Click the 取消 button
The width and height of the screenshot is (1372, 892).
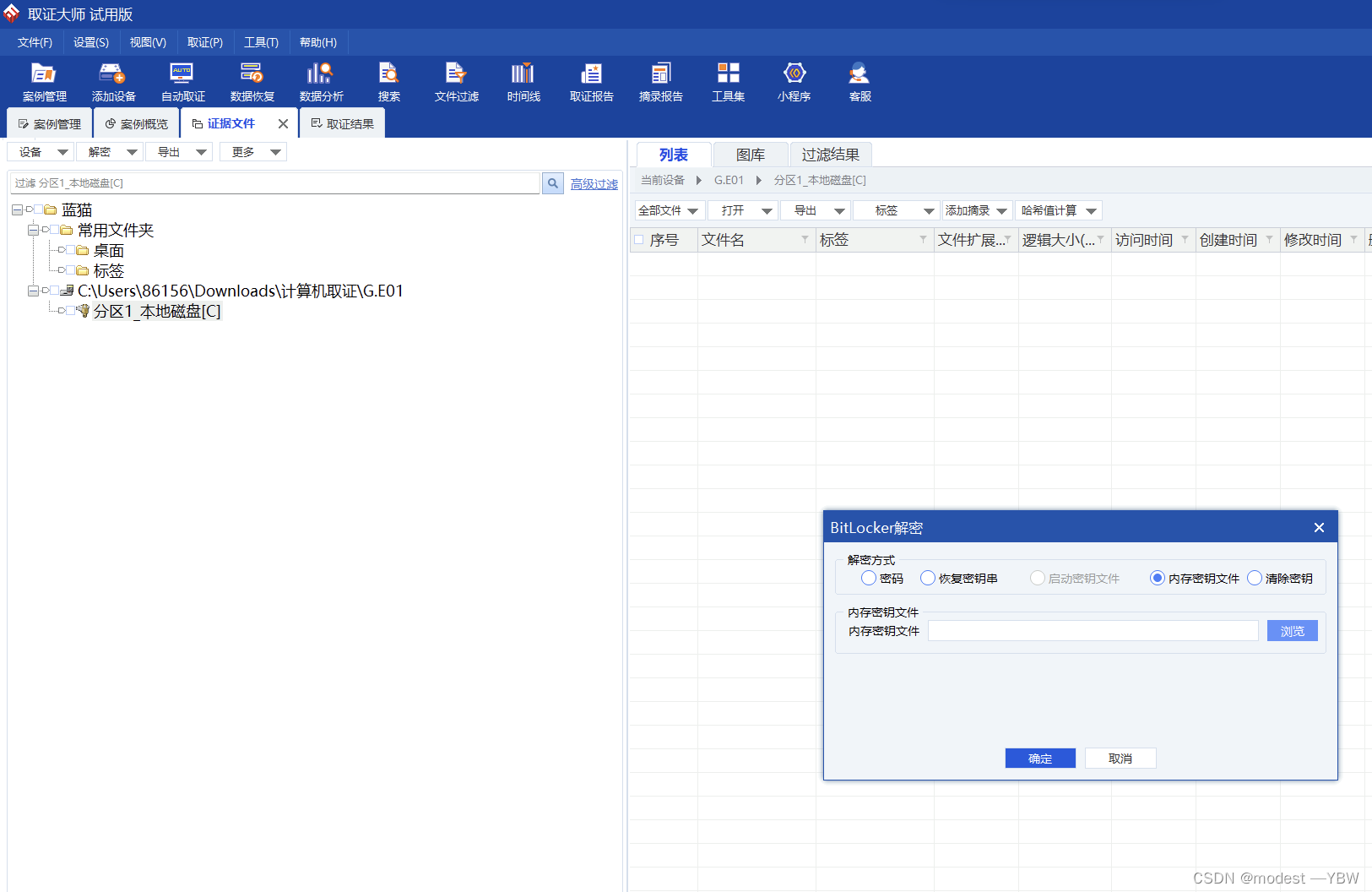(x=1120, y=759)
